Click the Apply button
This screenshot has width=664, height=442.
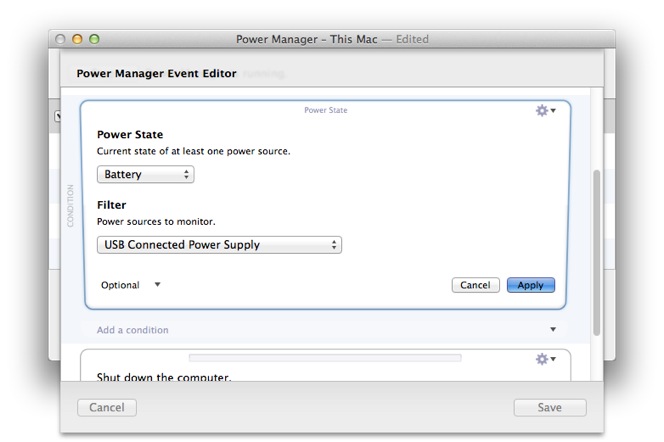pyautogui.click(x=531, y=285)
